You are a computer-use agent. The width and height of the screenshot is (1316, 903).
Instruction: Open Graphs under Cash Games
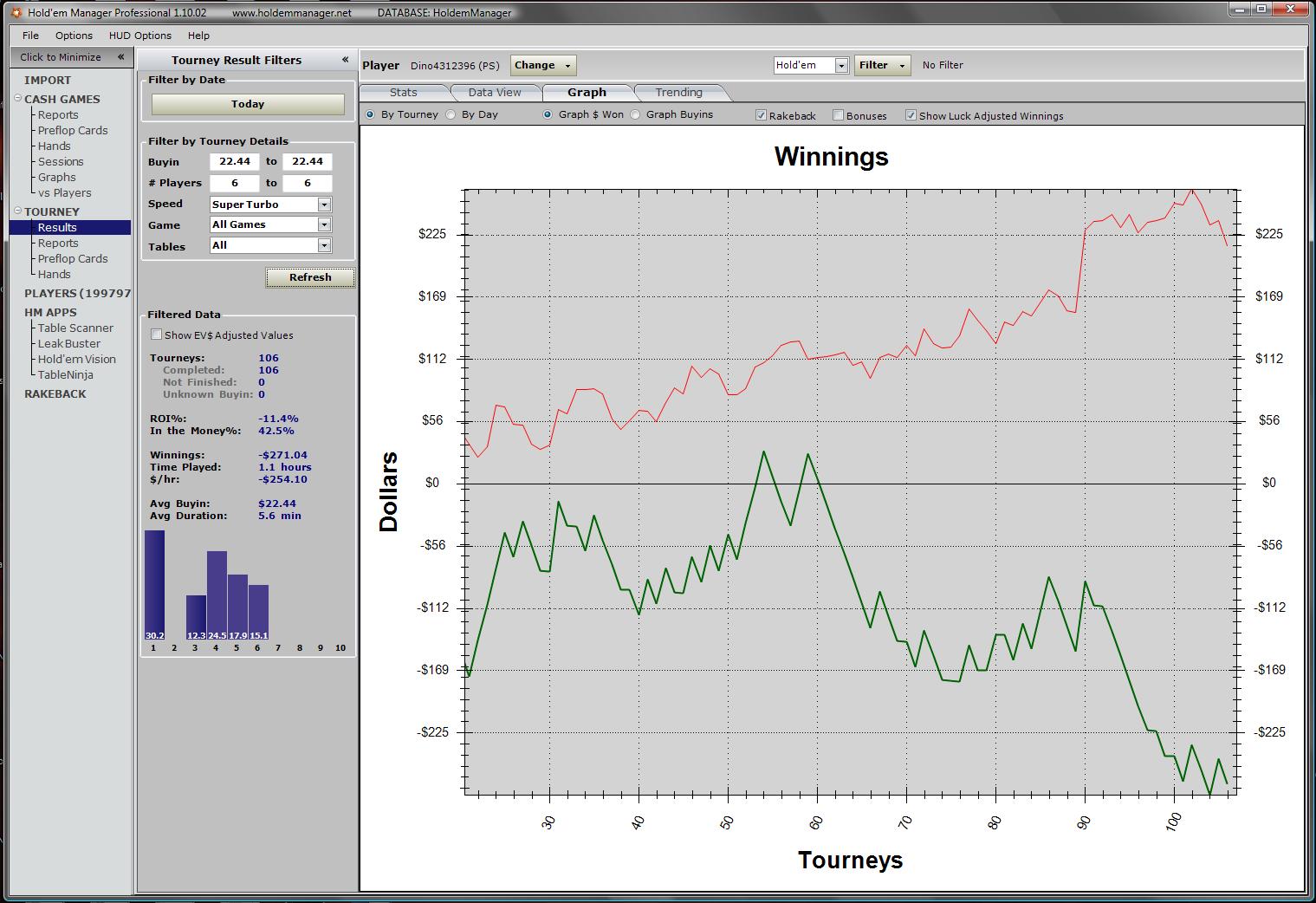click(x=57, y=177)
